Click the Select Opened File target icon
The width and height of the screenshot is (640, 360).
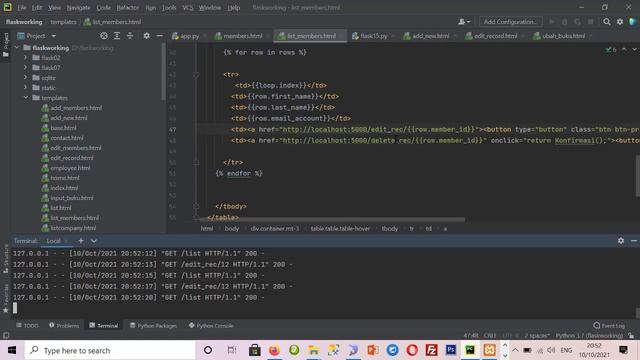[x=104, y=36]
